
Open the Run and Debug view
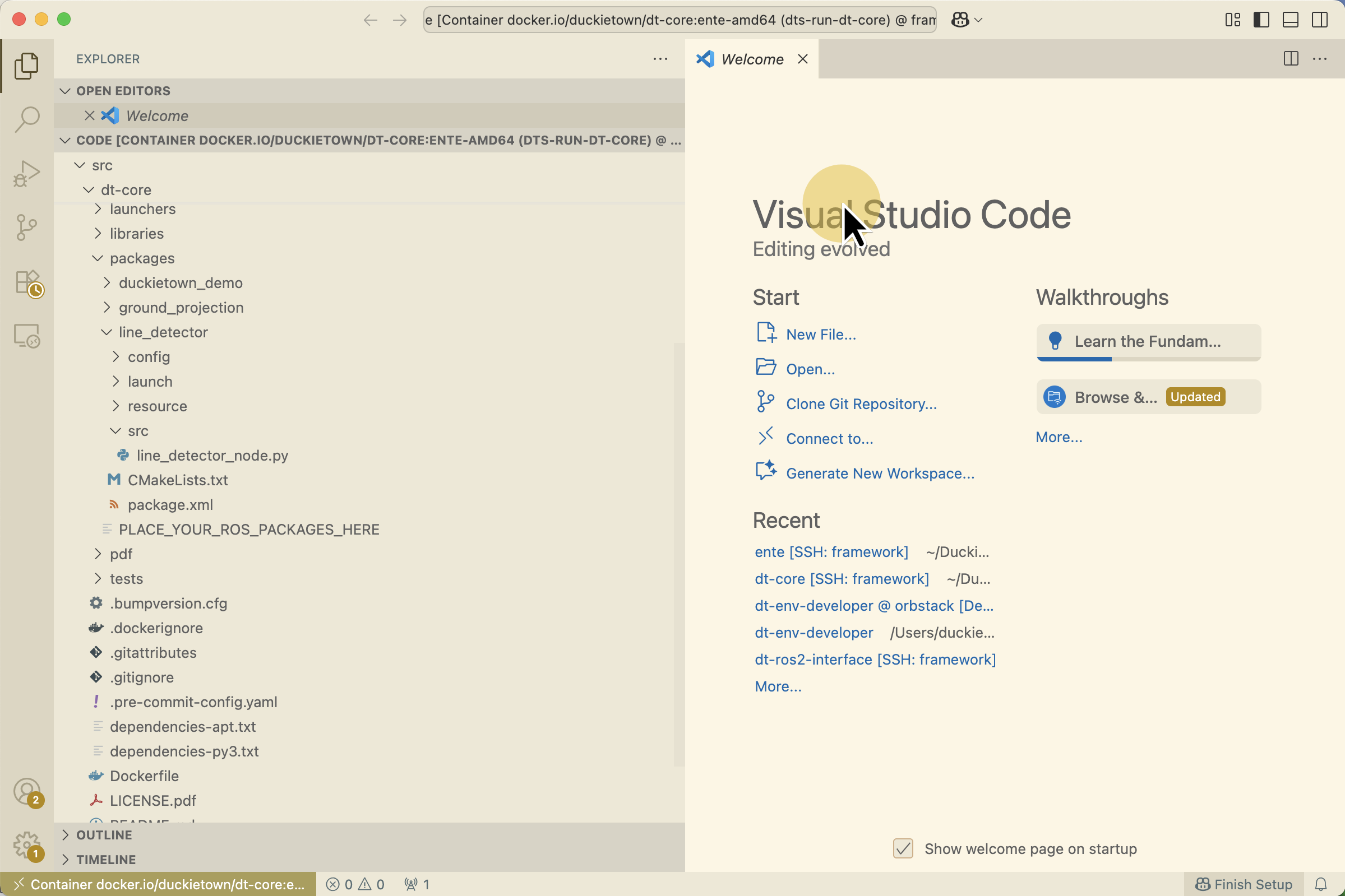(26, 174)
